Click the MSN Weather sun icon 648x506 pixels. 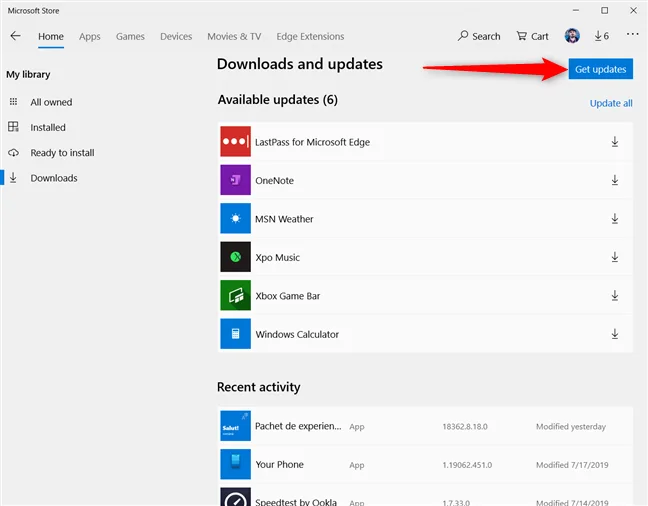(236, 218)
